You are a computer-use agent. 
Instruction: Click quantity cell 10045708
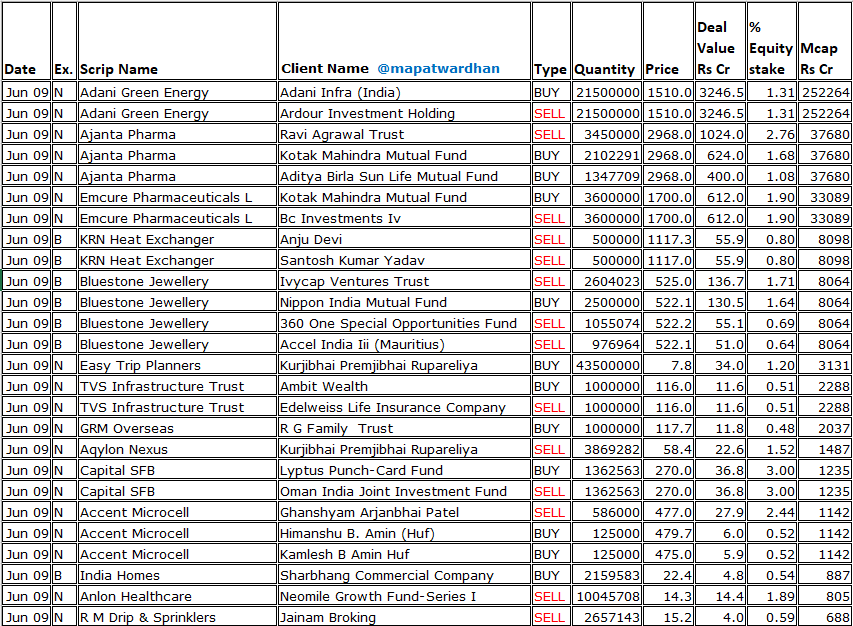pyautogui.click(x=607, y=597)
